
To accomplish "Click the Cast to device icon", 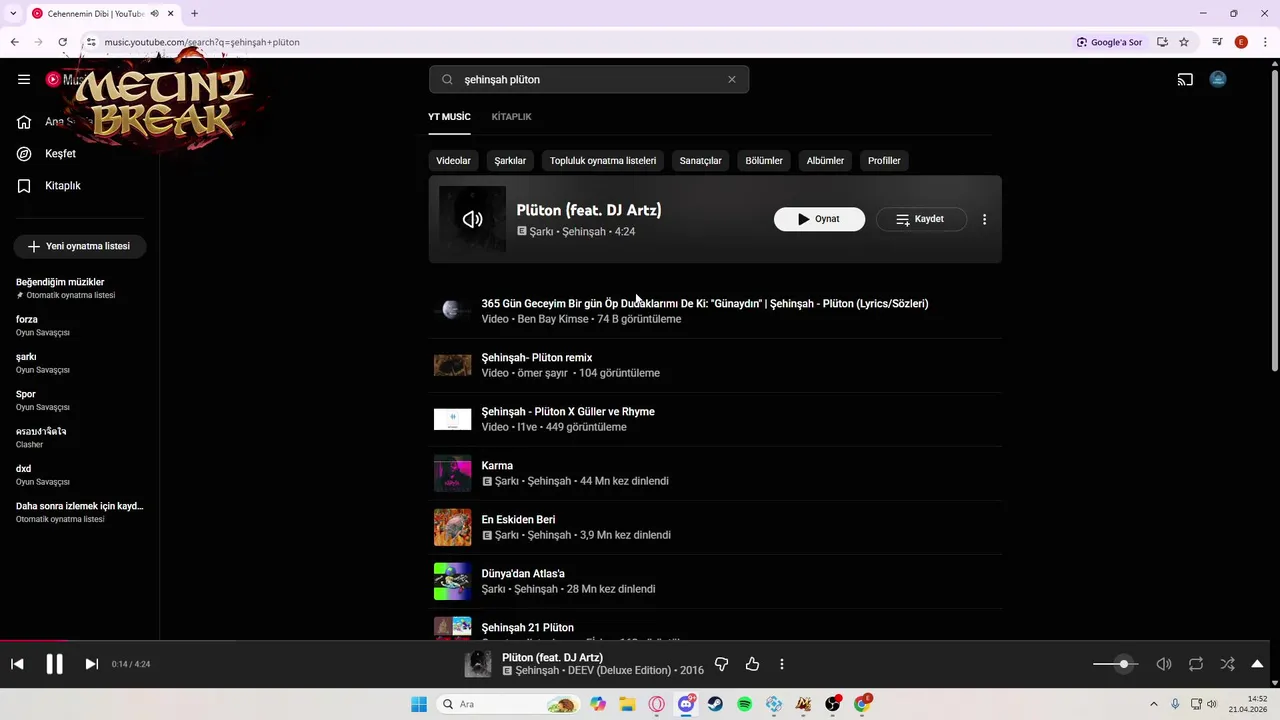I will point(1185,79).
